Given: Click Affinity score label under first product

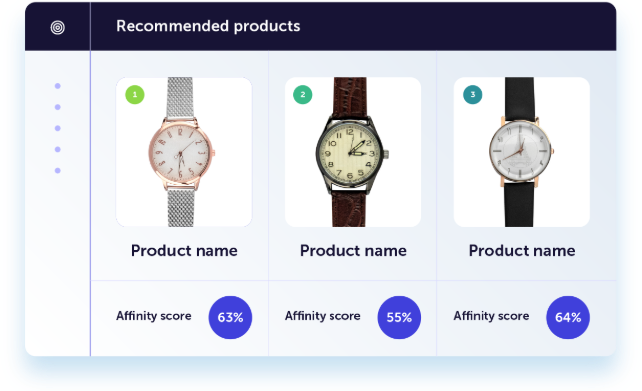Looking at the screenshot, I should pyautogui.click(x=154, y=316).
